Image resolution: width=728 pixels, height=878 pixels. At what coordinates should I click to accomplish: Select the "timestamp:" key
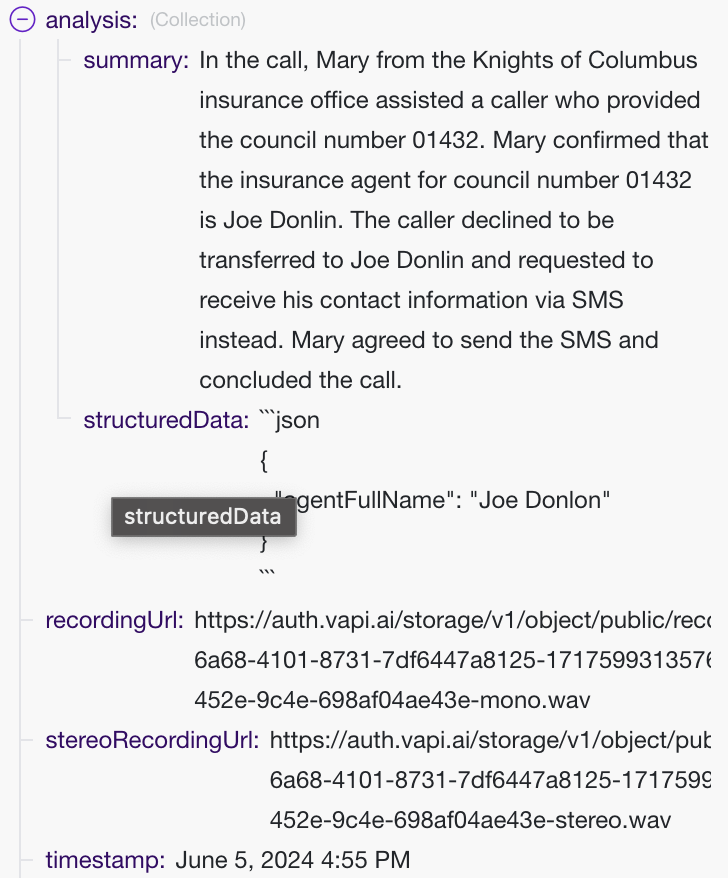(x=105, y=860)
